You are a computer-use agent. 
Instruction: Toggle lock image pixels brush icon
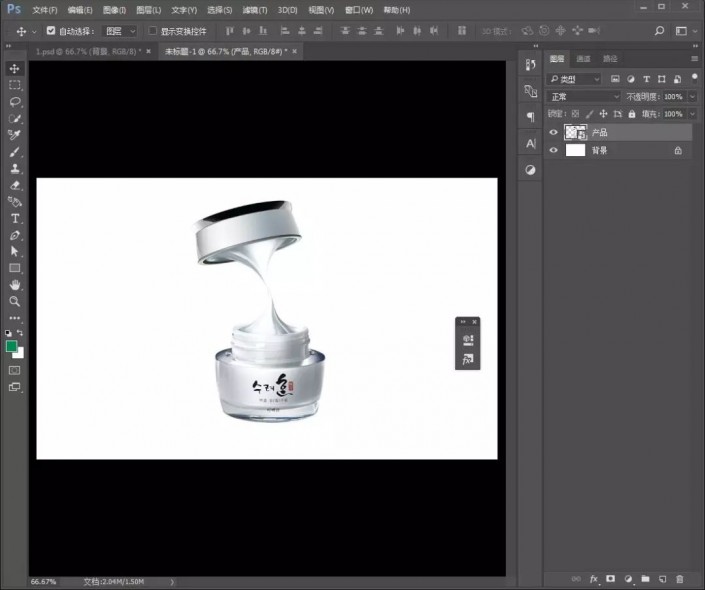coord(589,114)
